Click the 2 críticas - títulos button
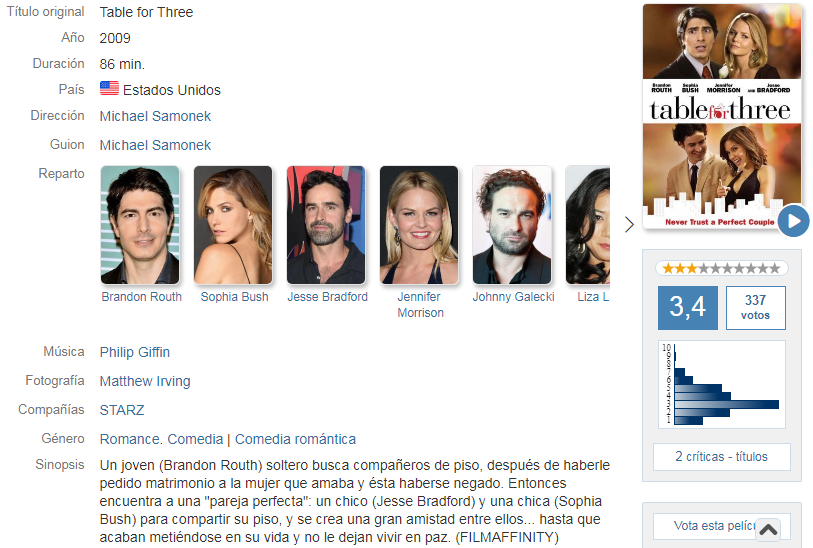813x548 pixels. click(721, 457)
